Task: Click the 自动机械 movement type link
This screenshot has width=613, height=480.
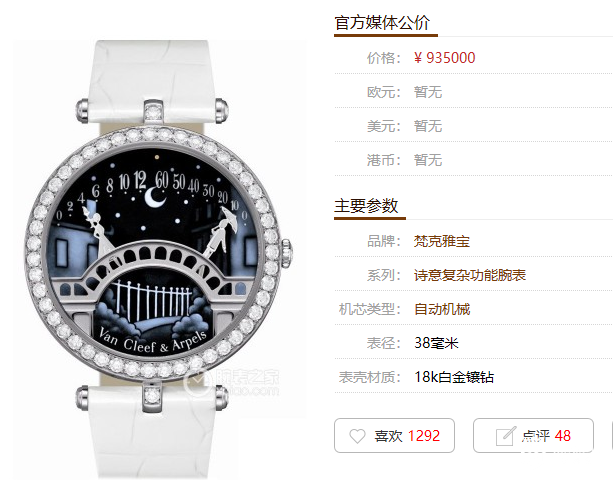Action: click(x=442, y=309)
